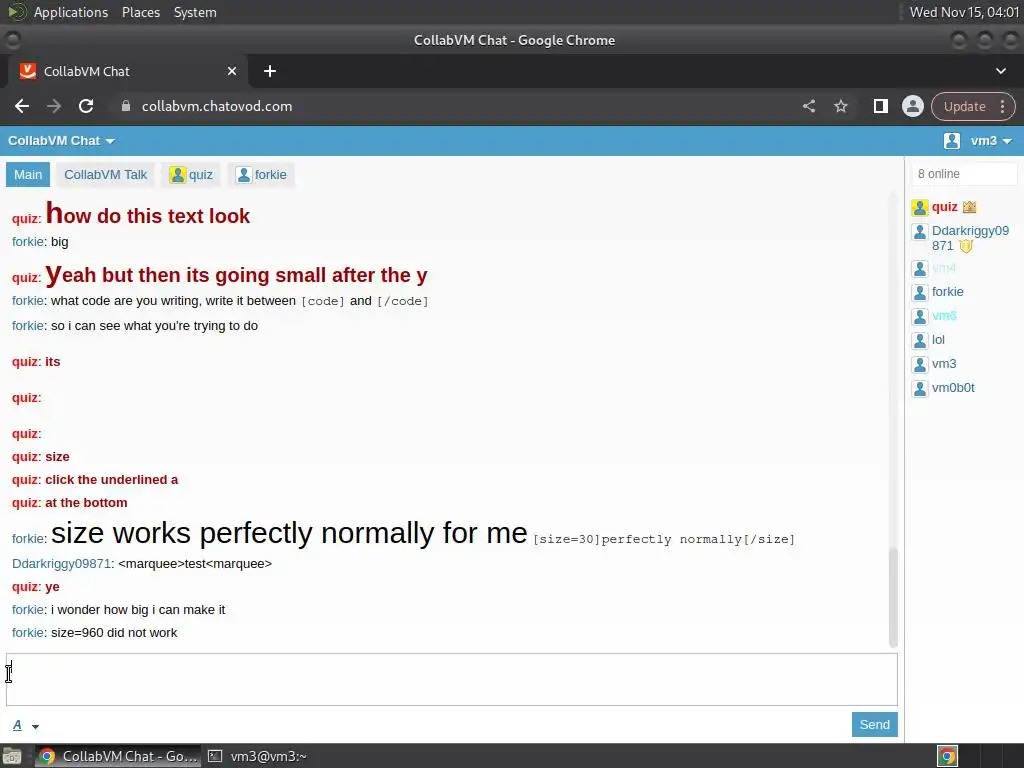Click the crown badge next to quiz
Image resolution: width=1024 pixels, height=768 pixels.
pos(969,207)
